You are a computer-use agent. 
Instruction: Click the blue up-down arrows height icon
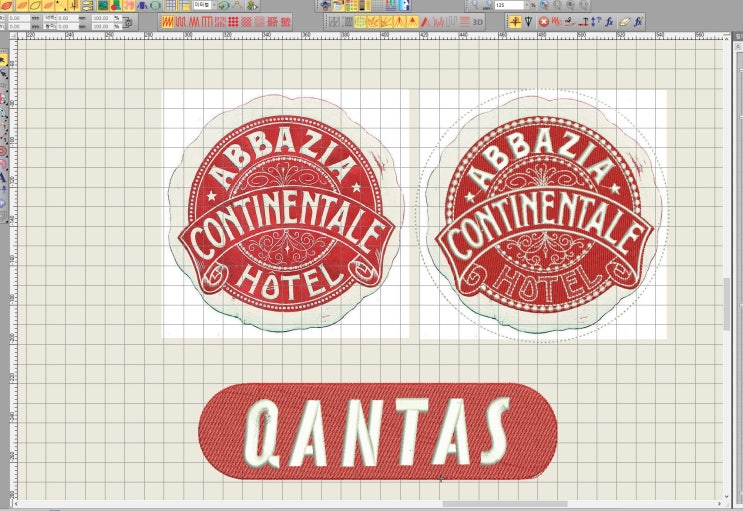tap(596, 22)
